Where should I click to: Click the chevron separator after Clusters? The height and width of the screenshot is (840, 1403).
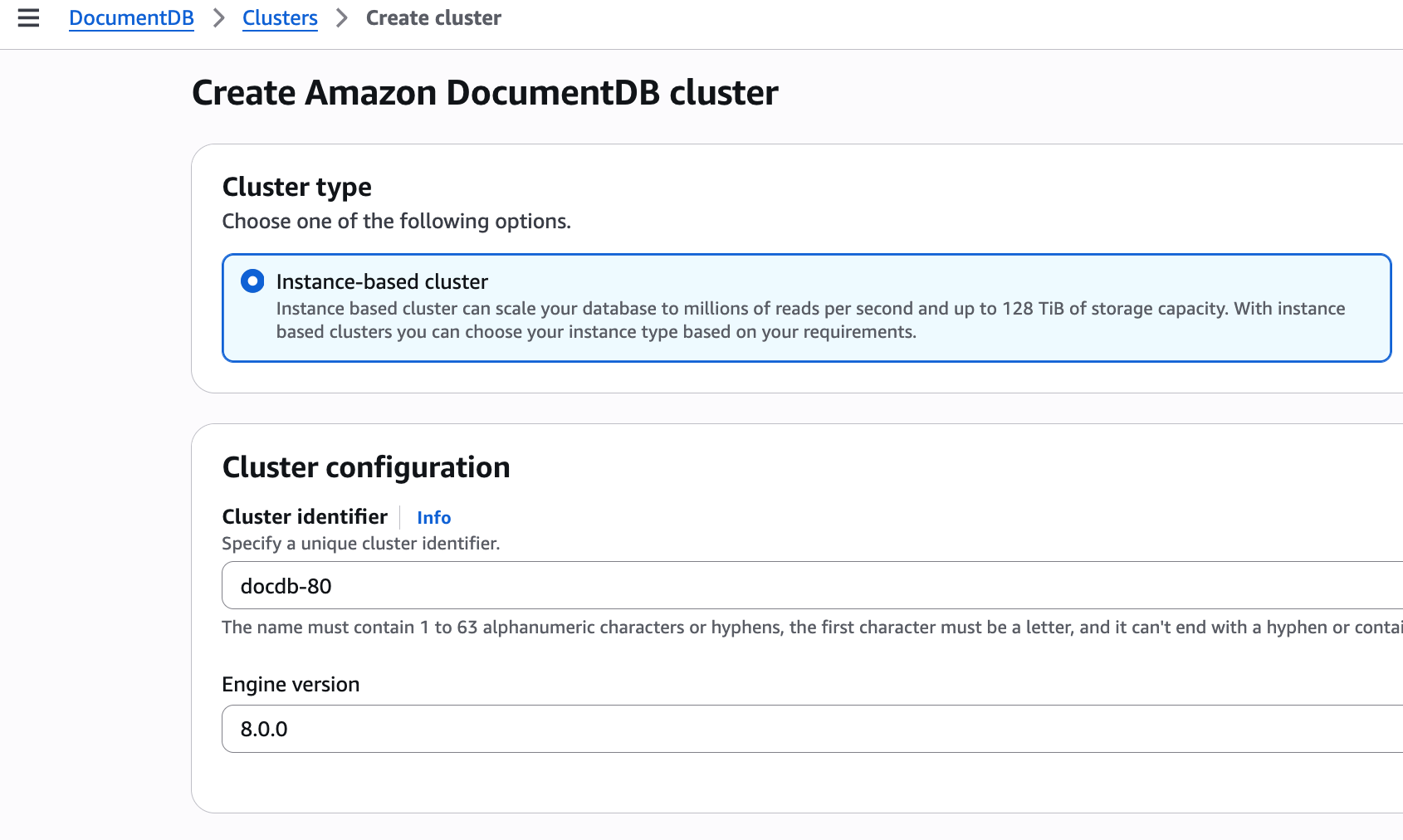341,18
